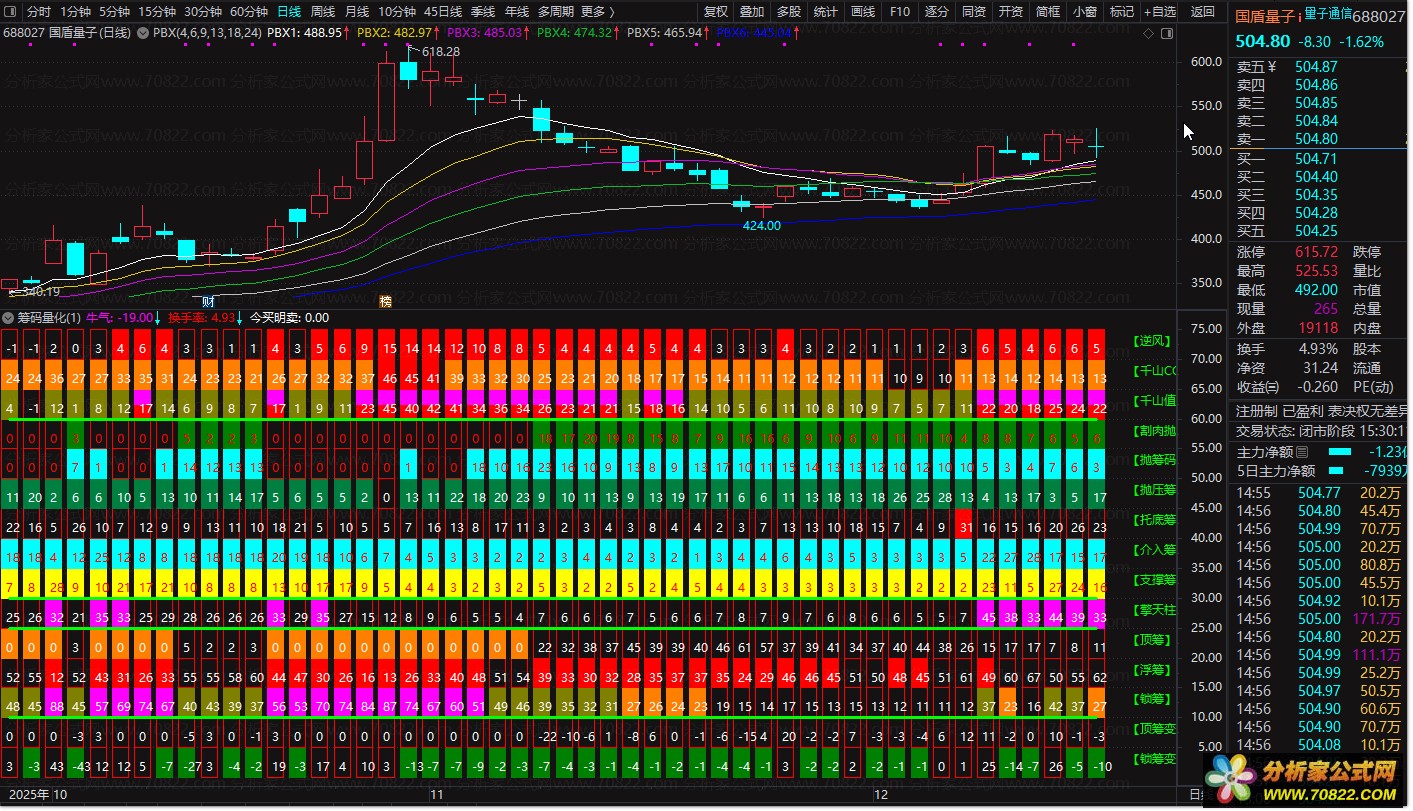Click the cyan bar beside 5日主力净额
The height and width of the screenshot is (811, 1413).
[x=1338, y=471]
